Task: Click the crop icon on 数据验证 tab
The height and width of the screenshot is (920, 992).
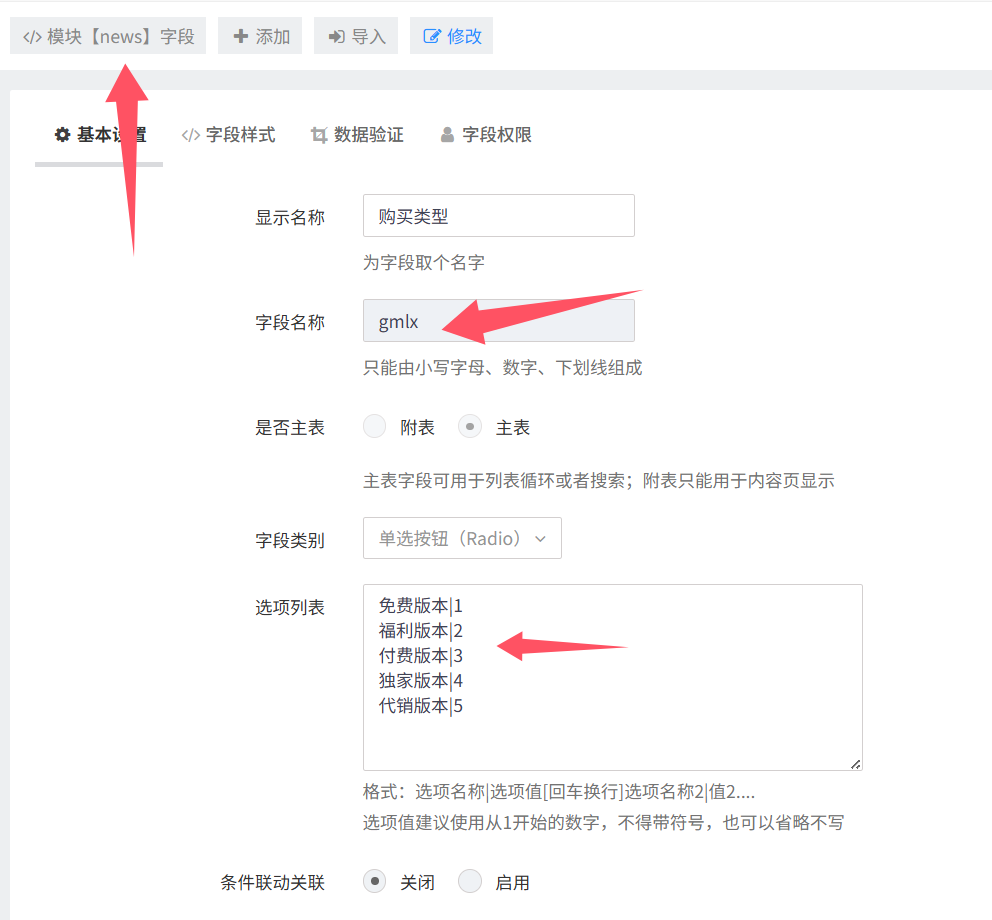Action: (319, 135)
